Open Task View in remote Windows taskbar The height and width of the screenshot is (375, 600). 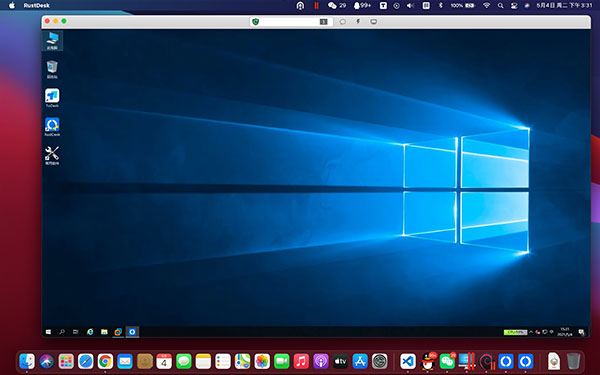coord(76,332)
